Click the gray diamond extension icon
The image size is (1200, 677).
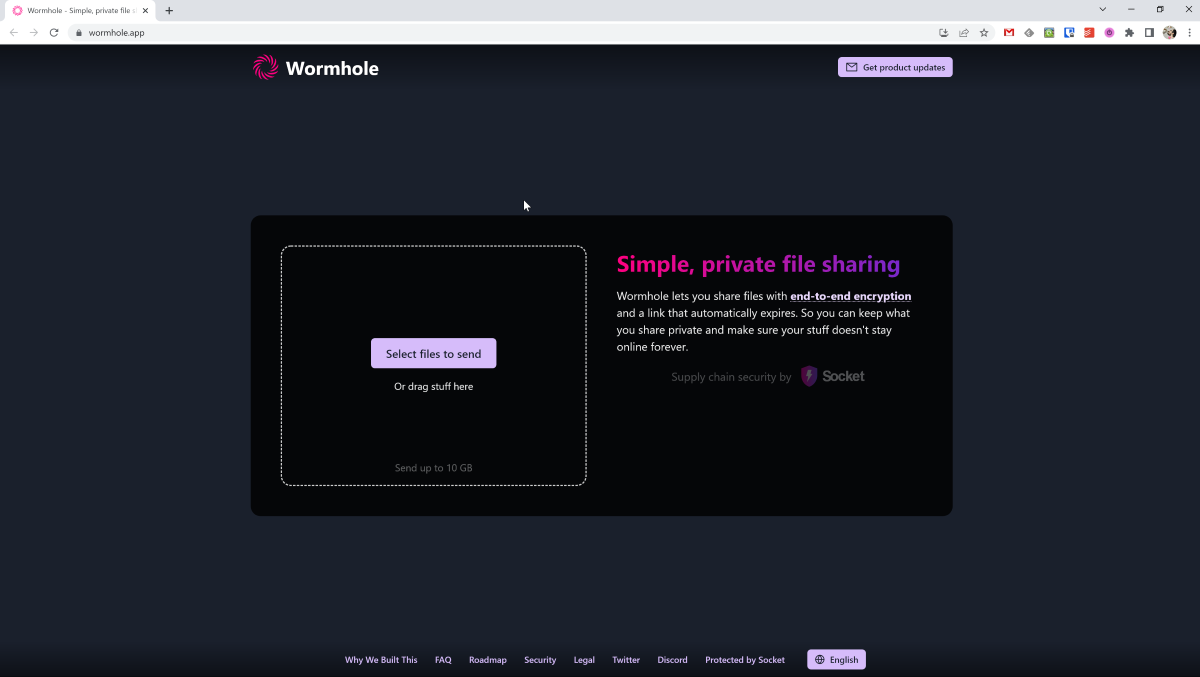point(1029,32)
